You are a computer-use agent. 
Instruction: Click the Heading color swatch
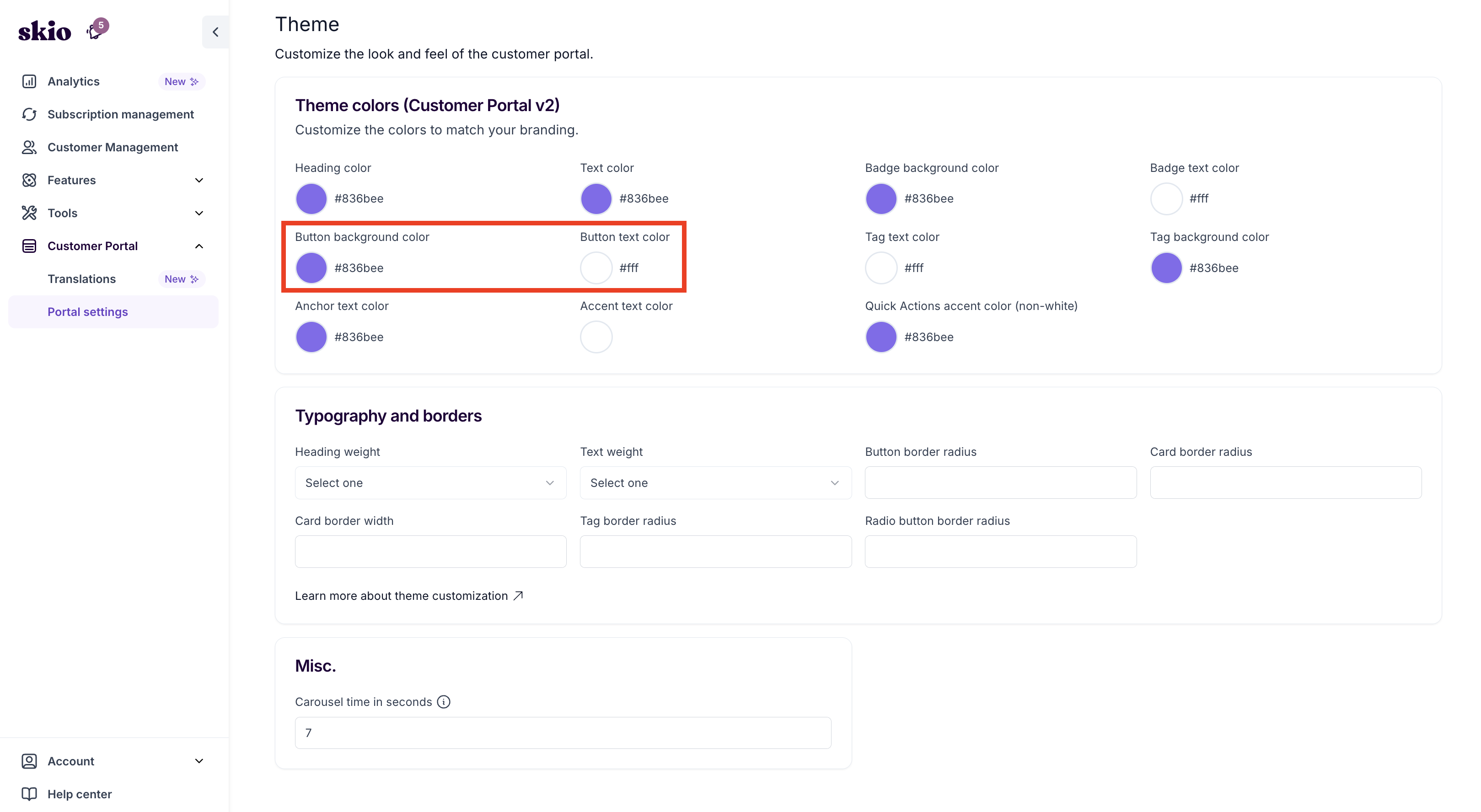tap(311, 198)
